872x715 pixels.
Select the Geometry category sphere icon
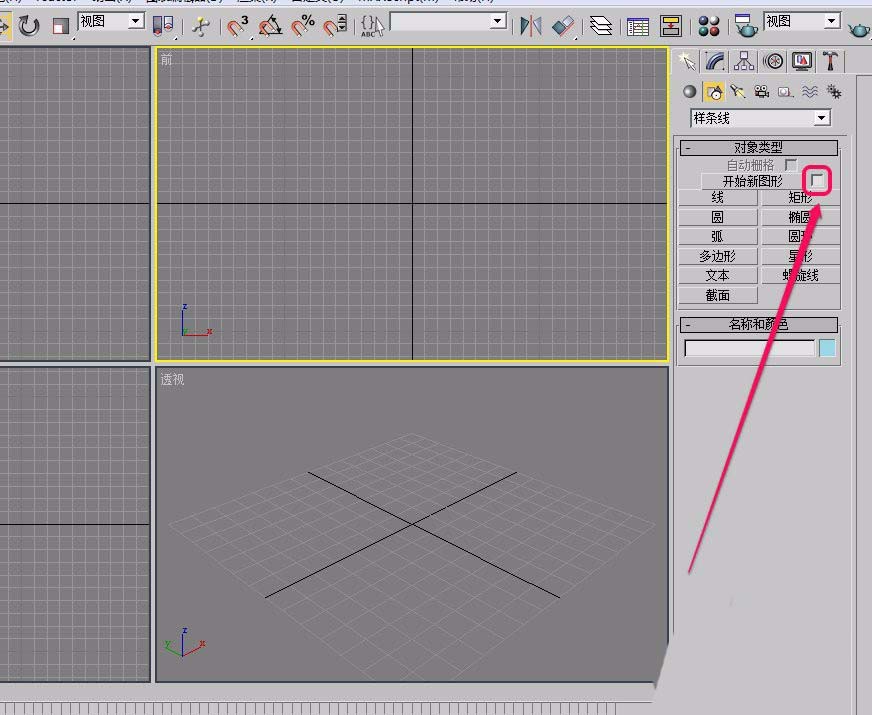pos(690,92)
